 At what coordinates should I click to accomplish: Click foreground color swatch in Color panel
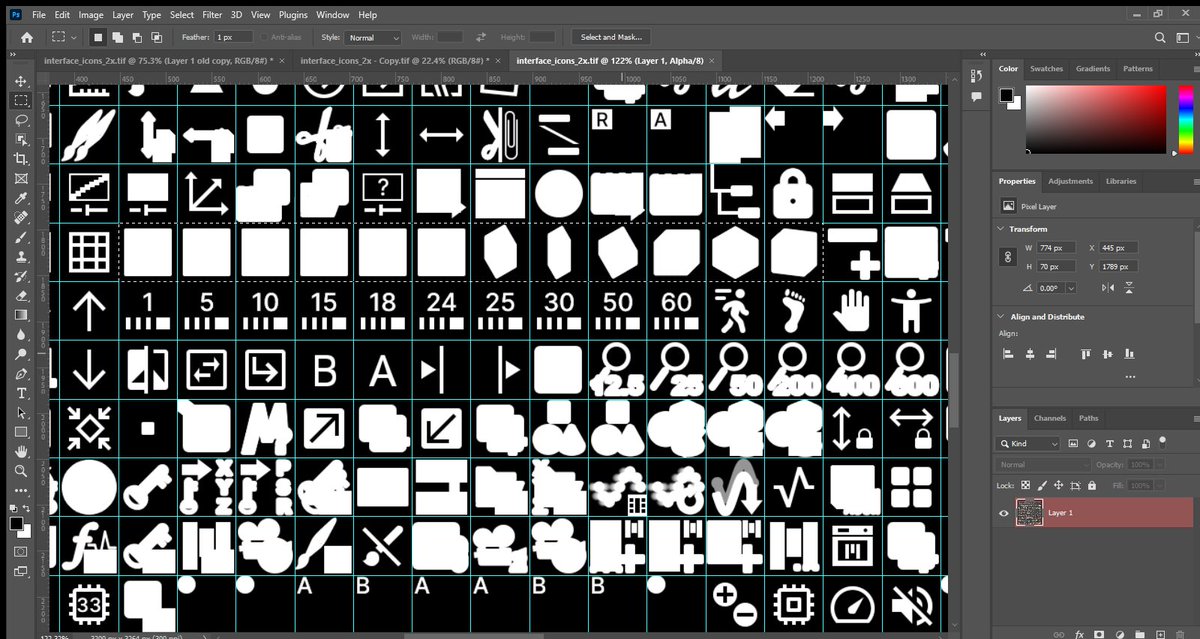coord(1005,95)
